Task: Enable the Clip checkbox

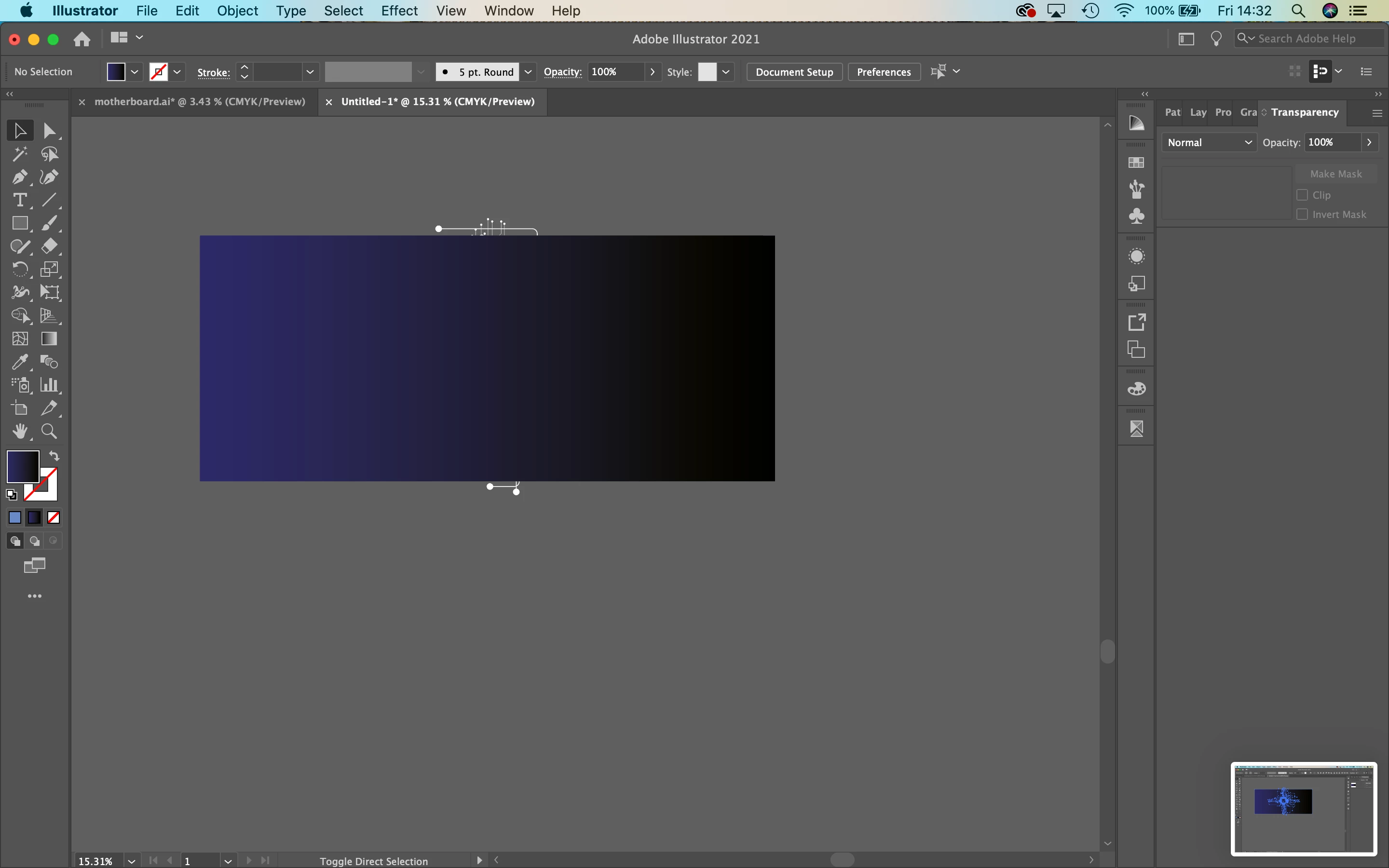Action: coord(1302,195)
